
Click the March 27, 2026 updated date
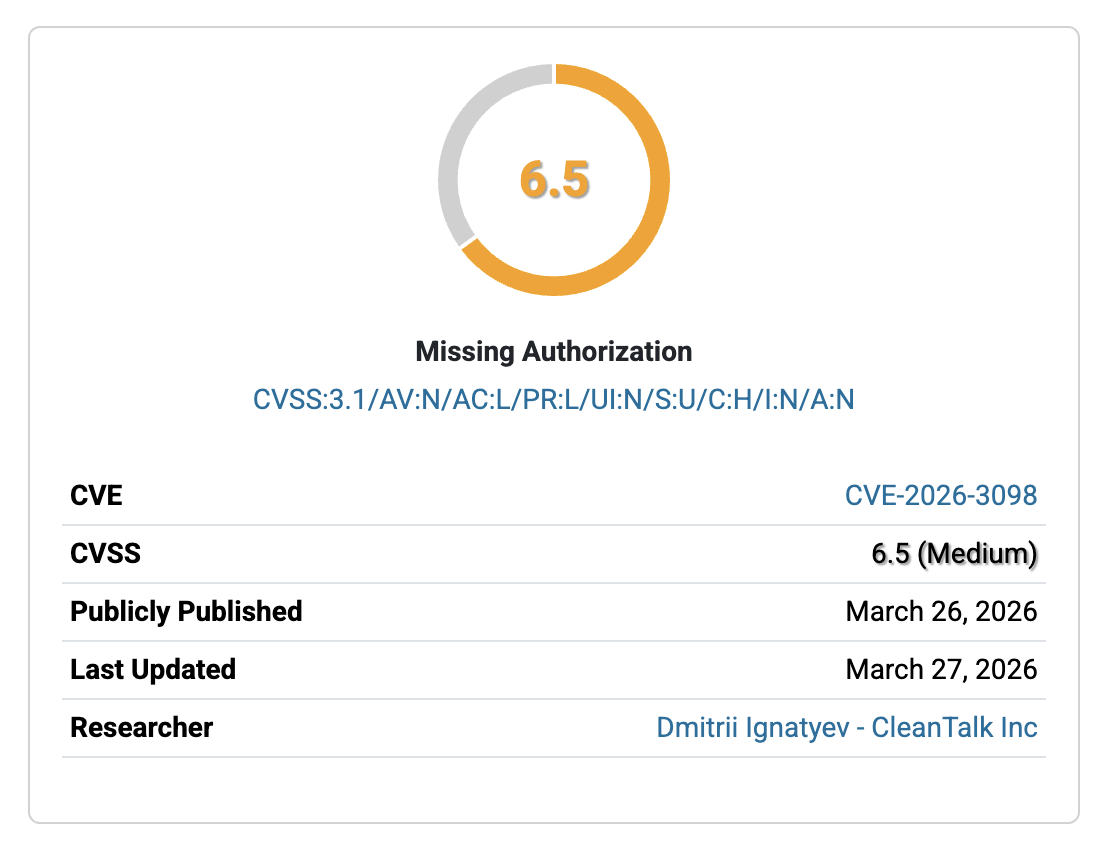point(940,669)
